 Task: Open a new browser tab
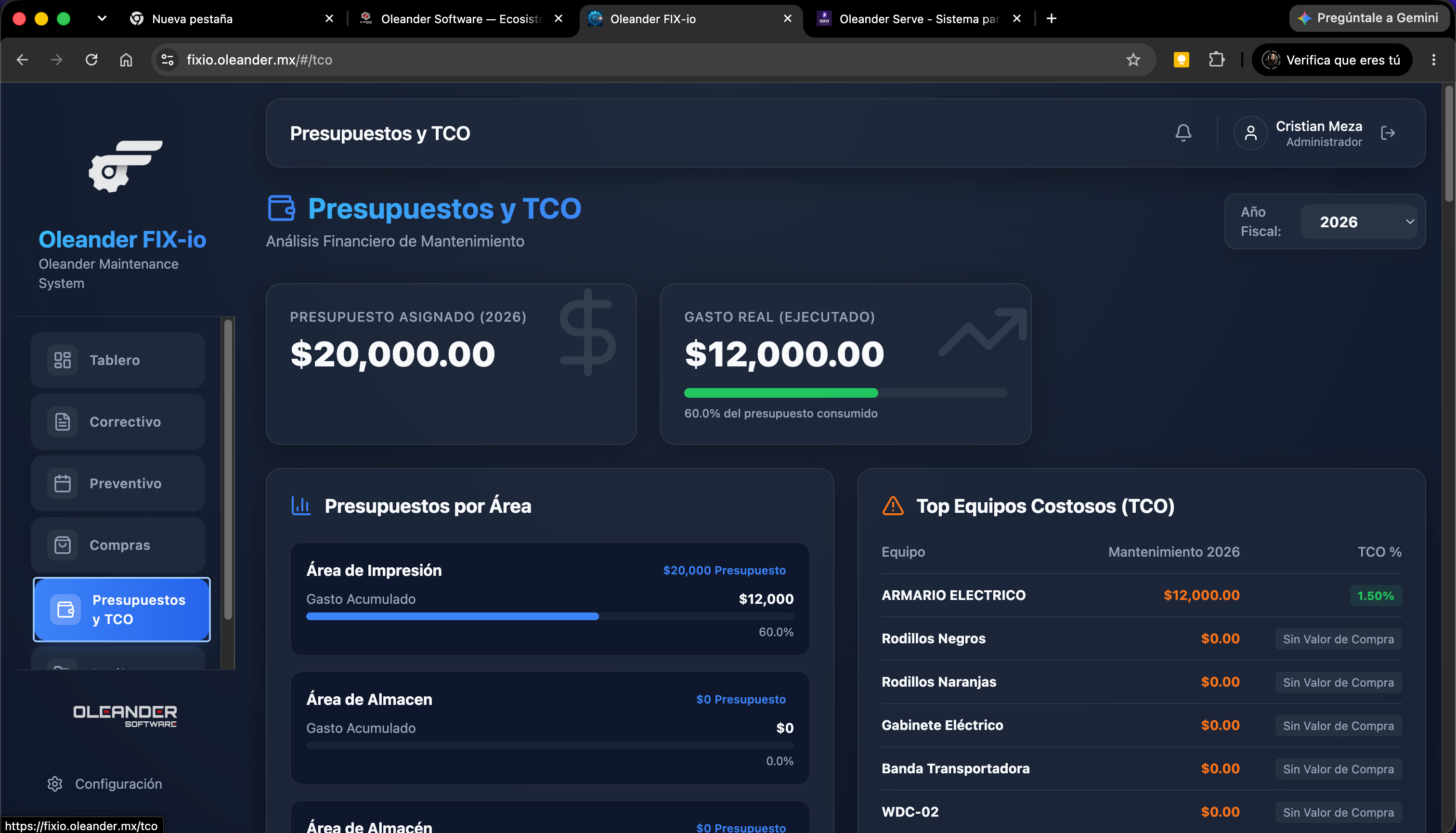[x=1052, y=18]
